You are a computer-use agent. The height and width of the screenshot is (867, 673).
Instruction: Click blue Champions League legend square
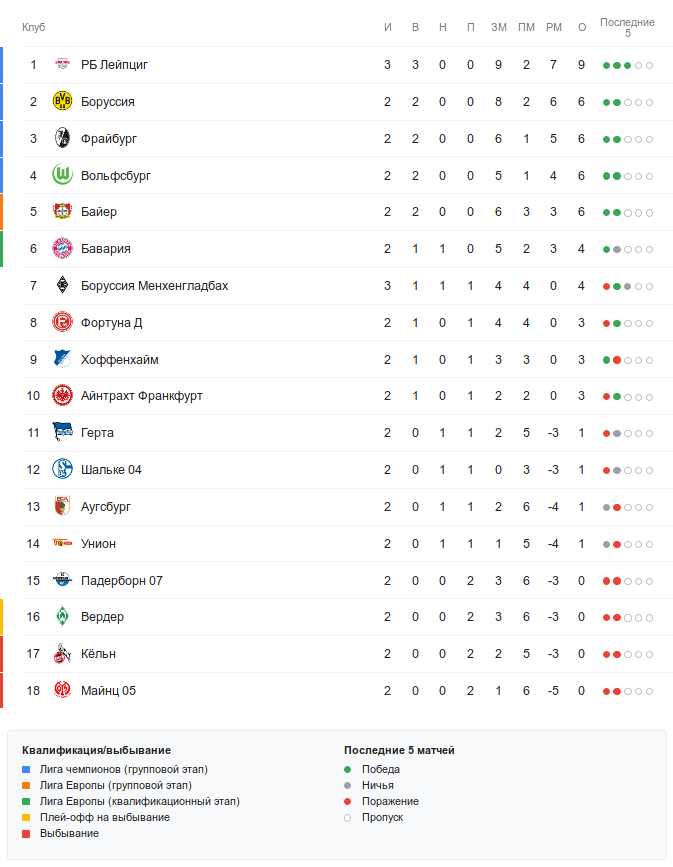point(27,770)
